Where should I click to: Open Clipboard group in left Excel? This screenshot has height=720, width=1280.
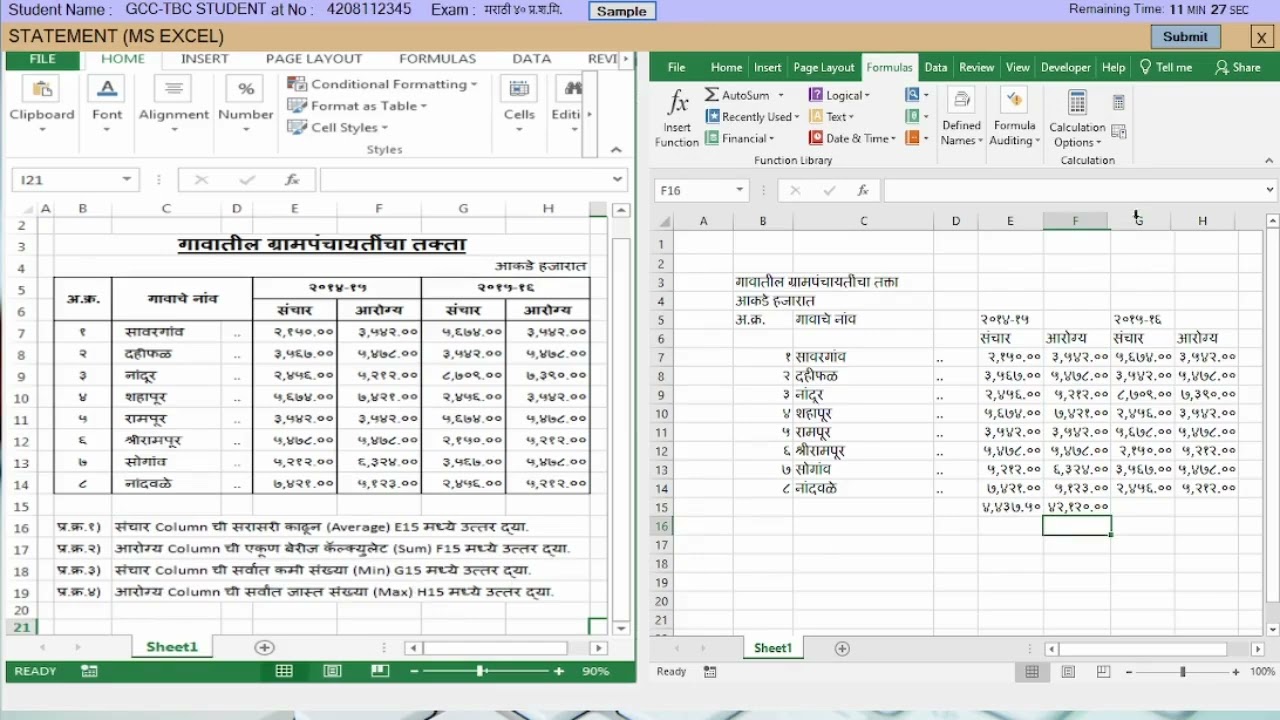click(42, 104)
